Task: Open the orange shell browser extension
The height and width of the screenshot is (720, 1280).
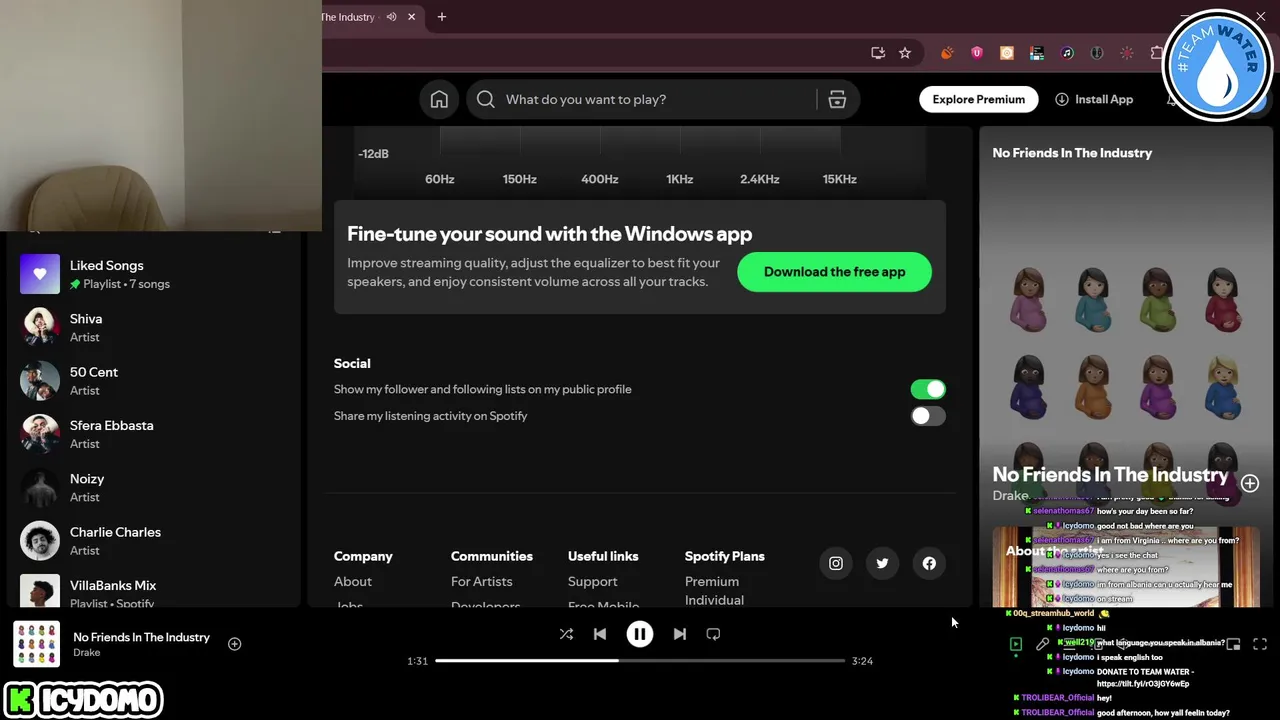Action: tap(947, 53)
